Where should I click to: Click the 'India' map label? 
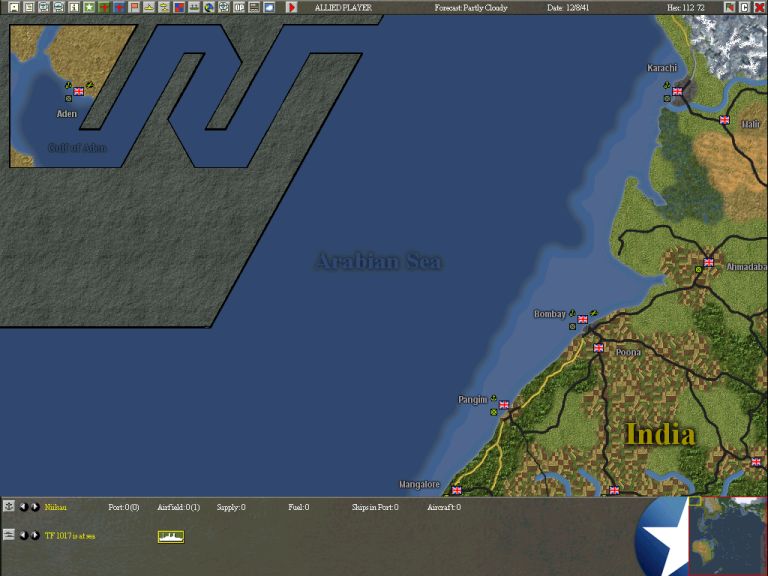[660, 434]
